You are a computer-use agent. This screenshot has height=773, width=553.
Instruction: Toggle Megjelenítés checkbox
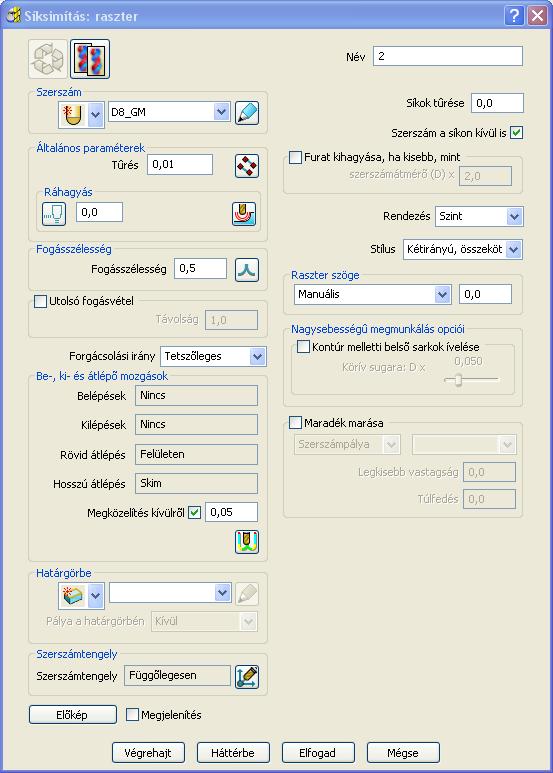coord(132,714)
